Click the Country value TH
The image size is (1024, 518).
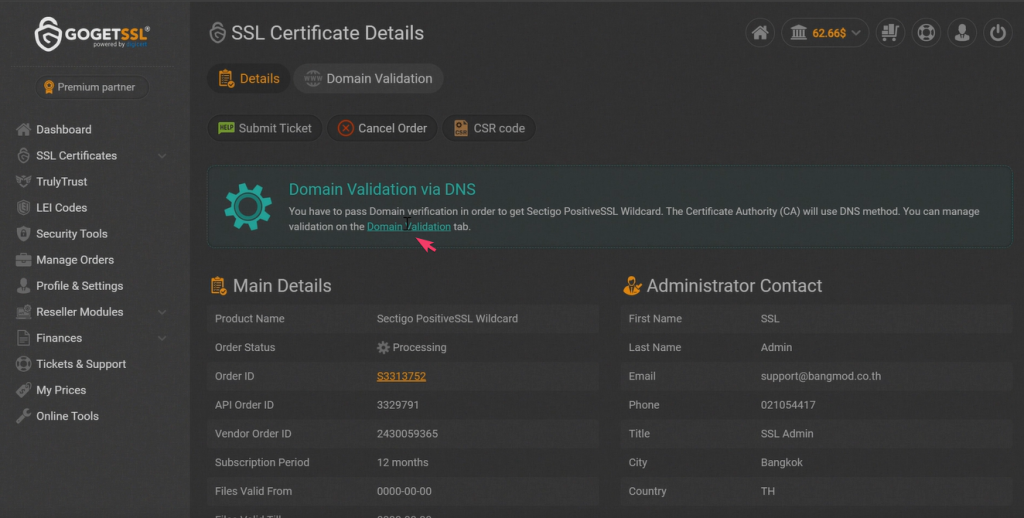[x=768, y=491]
